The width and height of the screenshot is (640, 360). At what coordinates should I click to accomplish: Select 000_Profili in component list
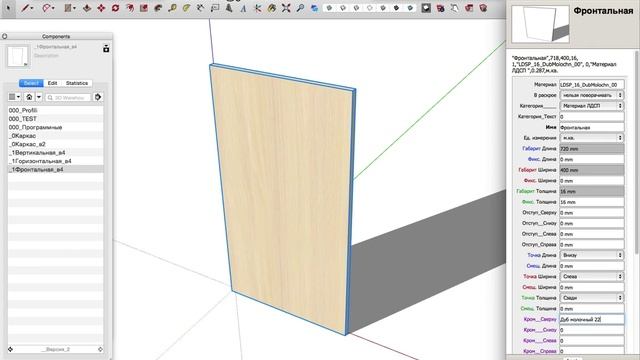point(56,110)
